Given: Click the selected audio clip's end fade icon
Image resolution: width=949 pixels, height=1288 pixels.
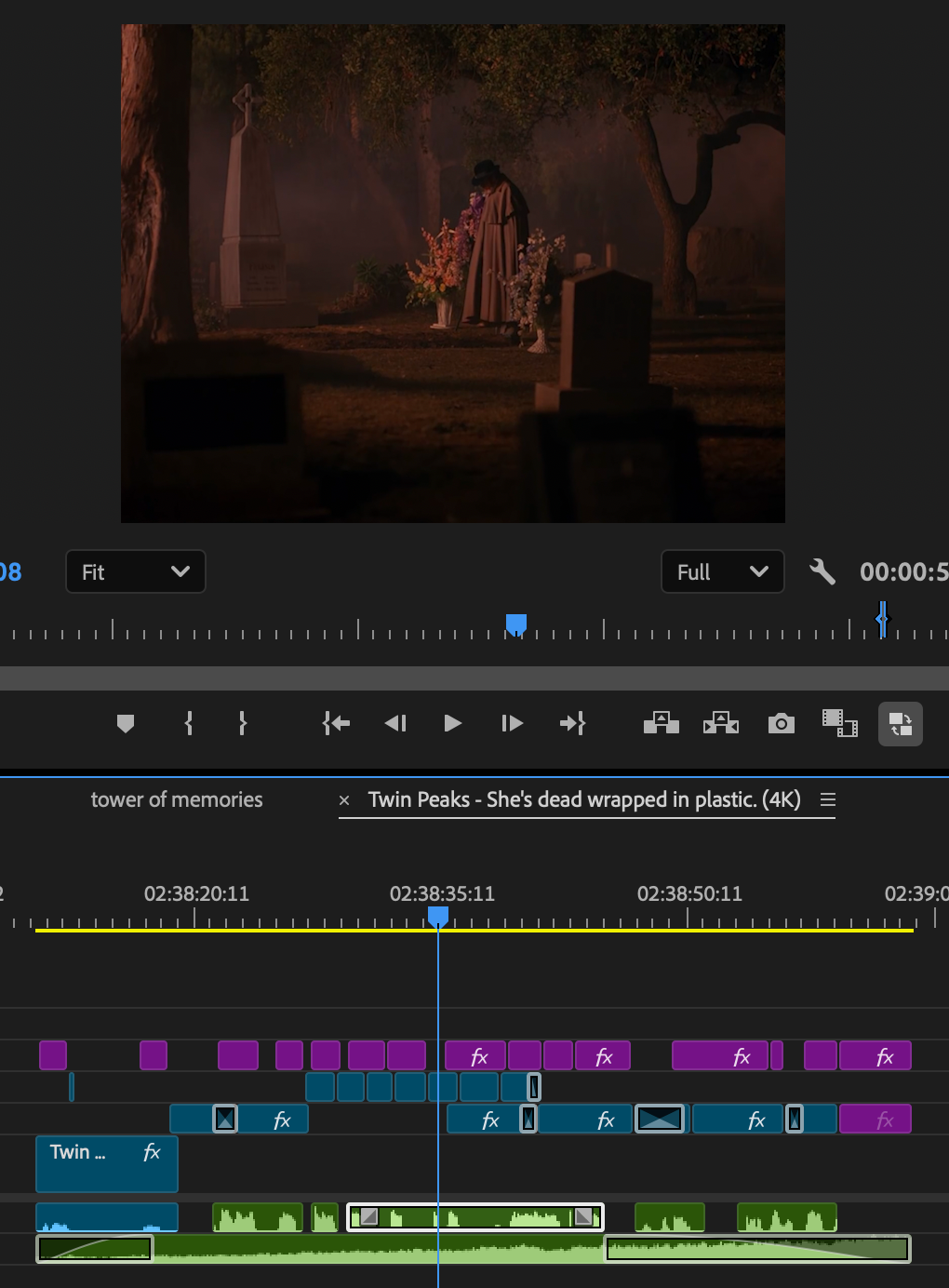Looking at the screenshot, I should [x=584, y=1215].
